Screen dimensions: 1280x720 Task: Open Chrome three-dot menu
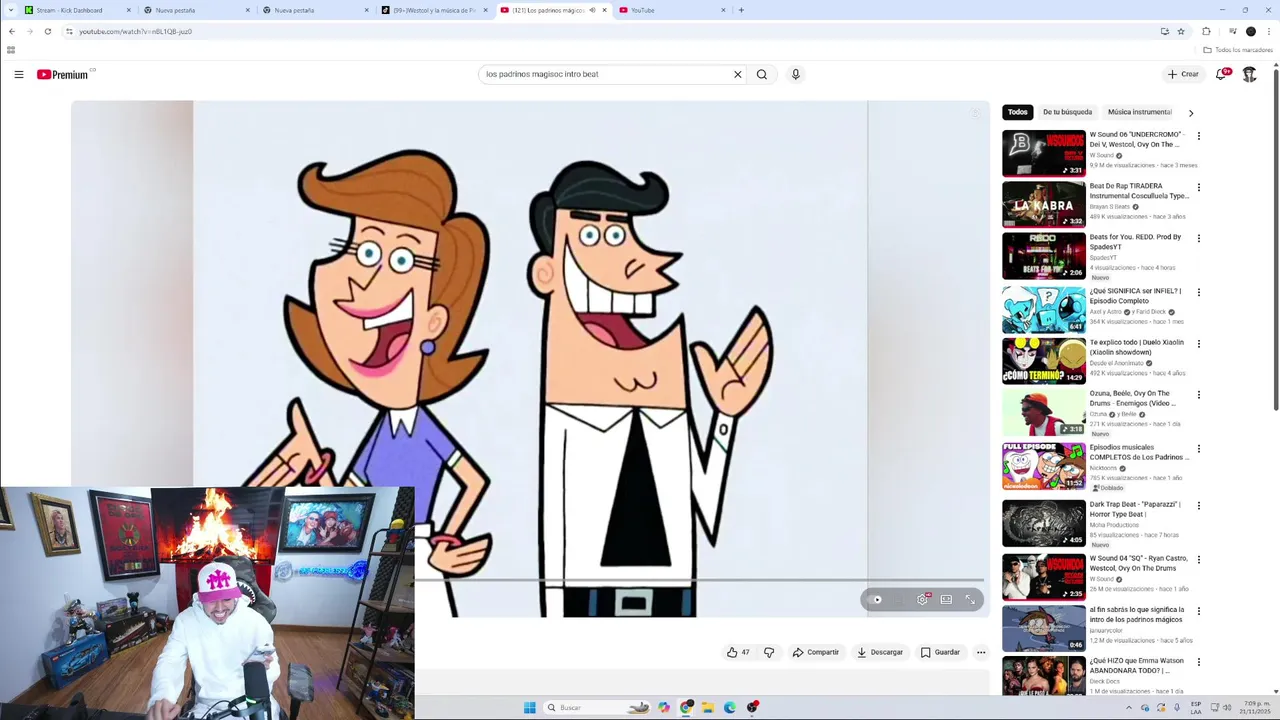[x=1269, y=31]
